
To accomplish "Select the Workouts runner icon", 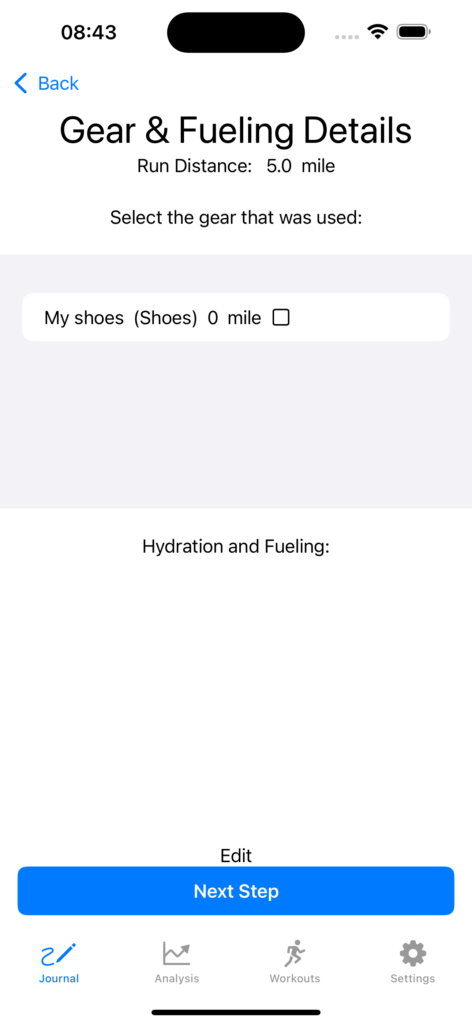I will [x=295, y=954].
